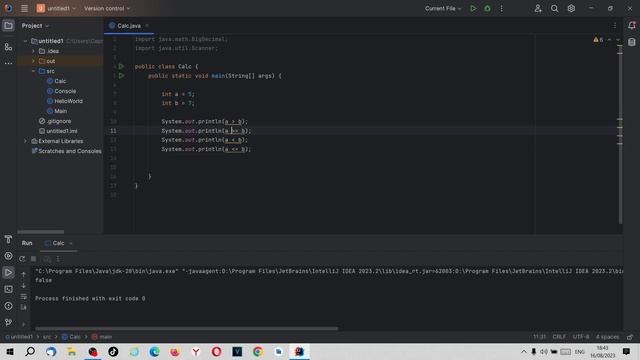
Task: Toggle the Project tool window folder icon
Action: pyautogui.click(x=8, y=26)
